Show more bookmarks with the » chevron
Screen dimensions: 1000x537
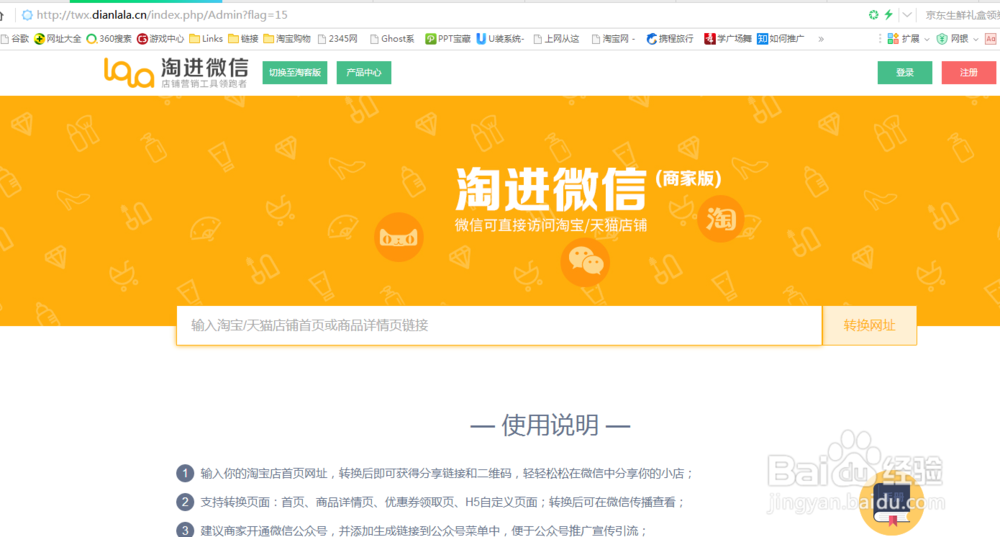tap(821, 39)
